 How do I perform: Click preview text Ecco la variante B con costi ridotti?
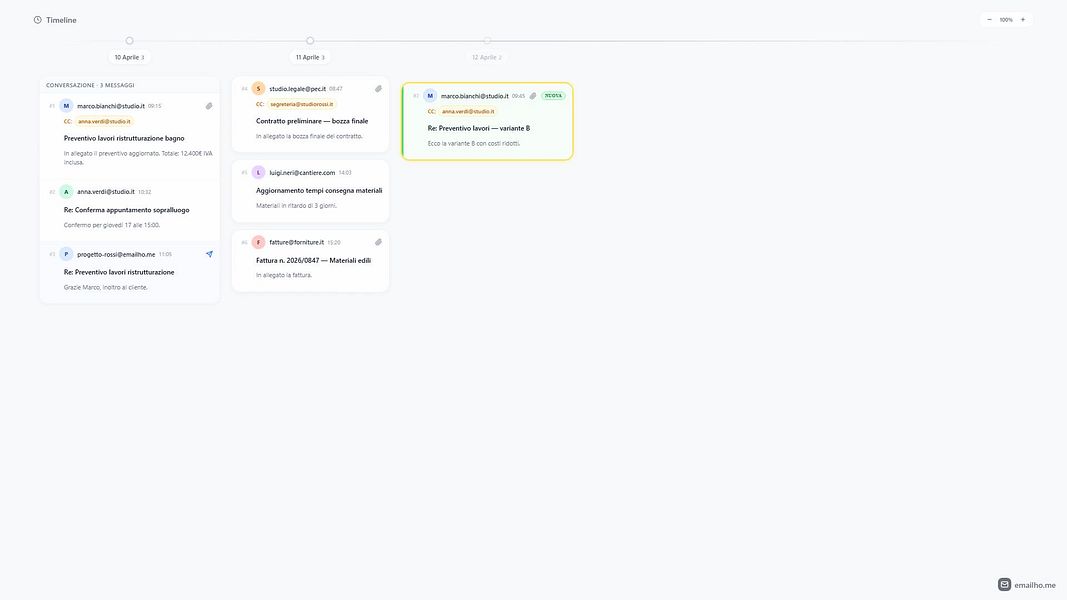click(474, 144)
